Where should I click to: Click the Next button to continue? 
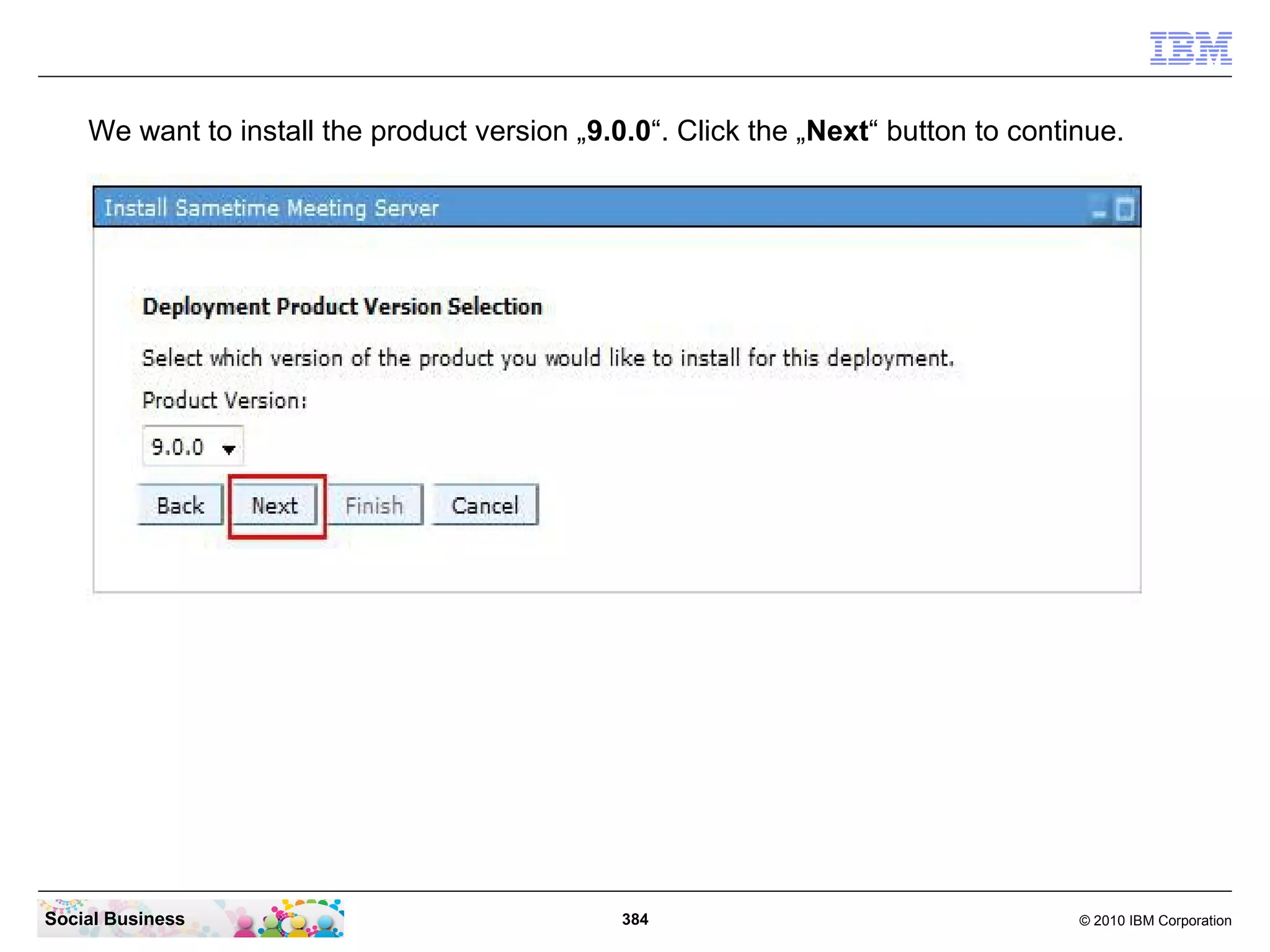[x=275, y=505]
